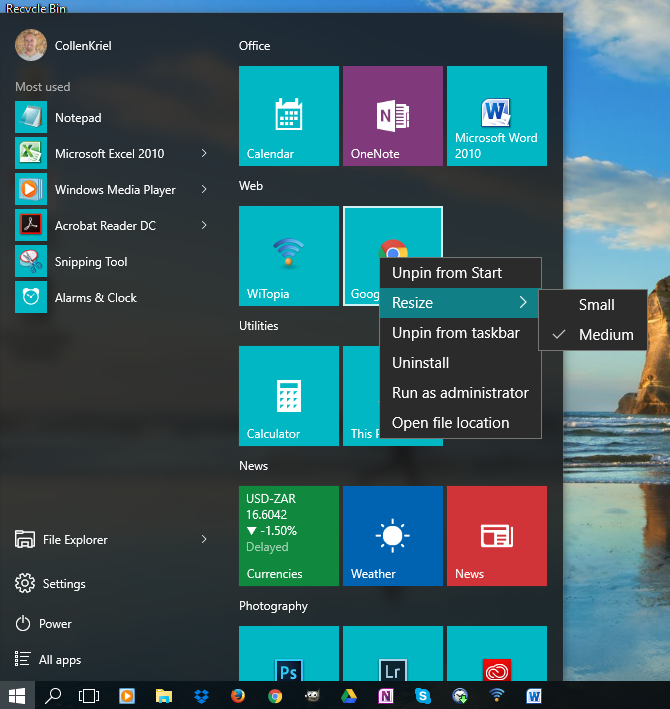This screenshot has height=709, width=670.
Task: Open Windows Media Player taskbar icon
Action: click(x=127, y=695)
